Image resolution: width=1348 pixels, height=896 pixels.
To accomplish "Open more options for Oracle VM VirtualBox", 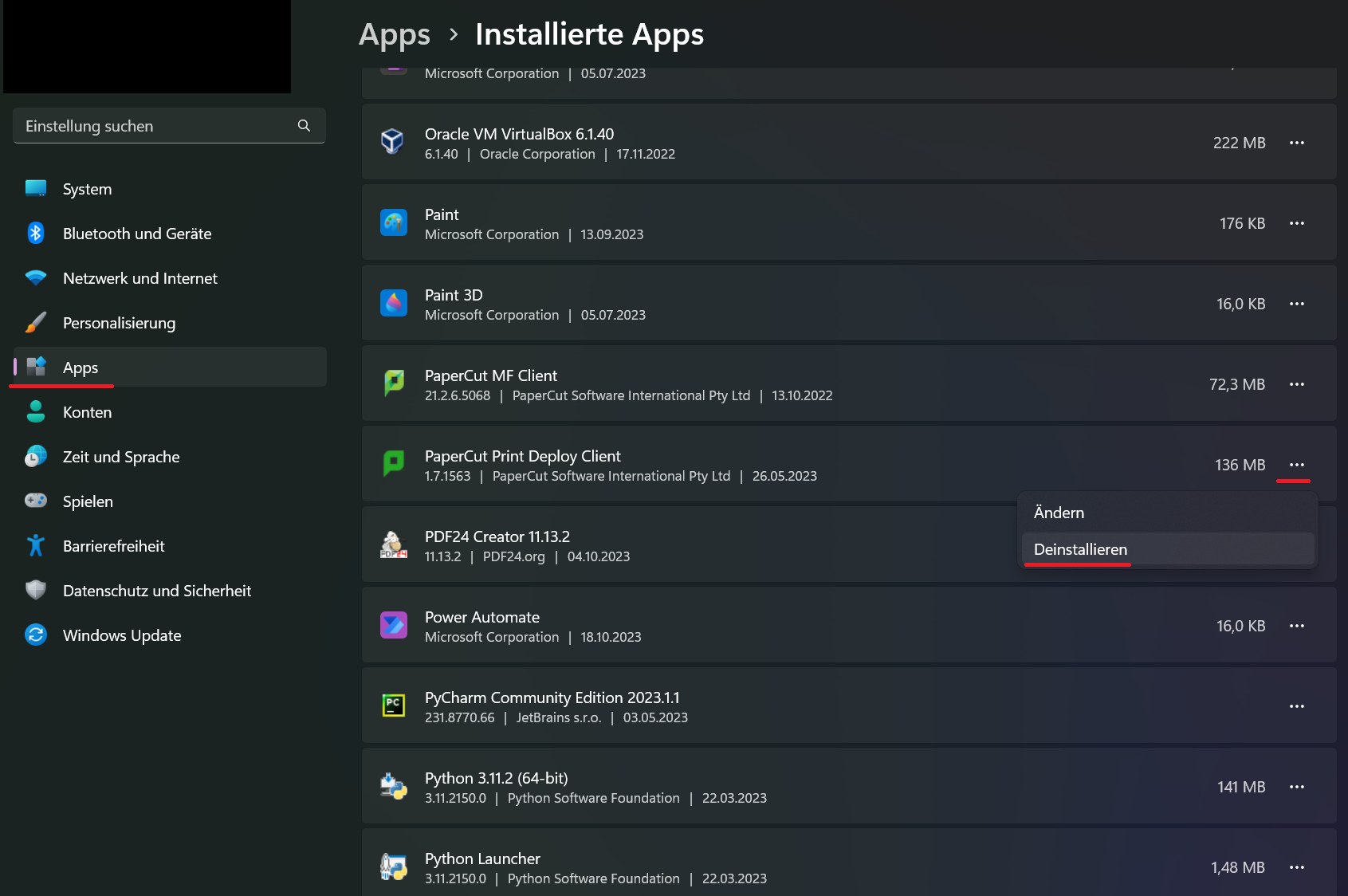I will pyautogui.click(x=1297, y=143).
